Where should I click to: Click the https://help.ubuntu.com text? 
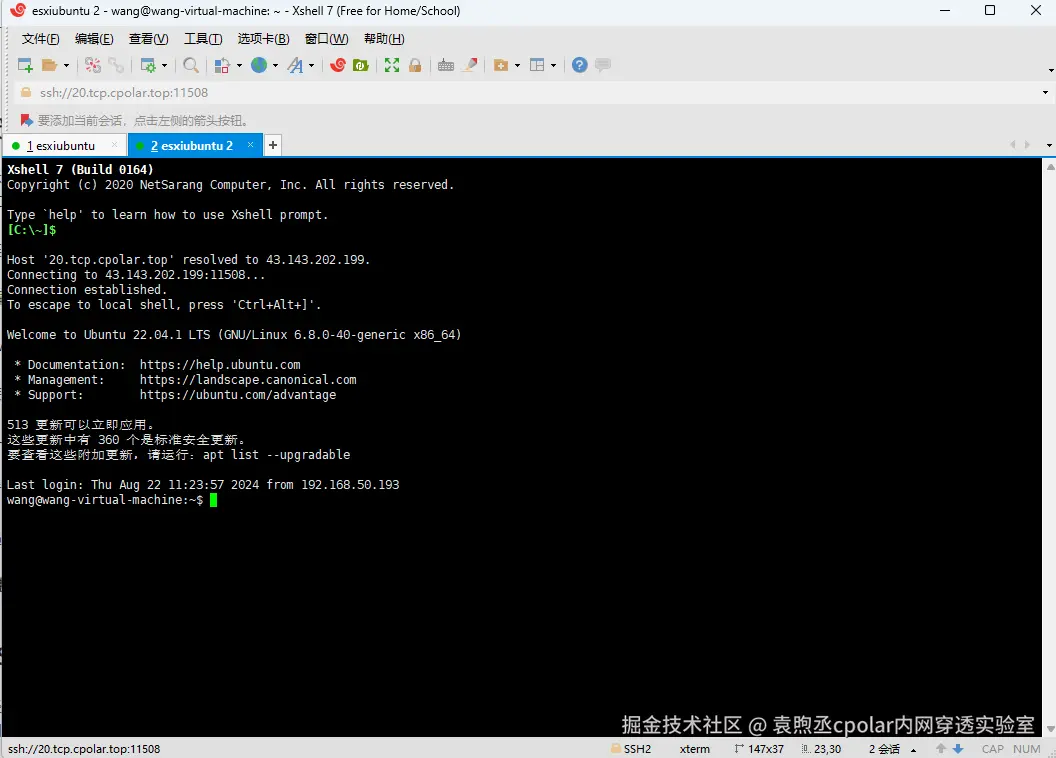(x=220, y=365)
